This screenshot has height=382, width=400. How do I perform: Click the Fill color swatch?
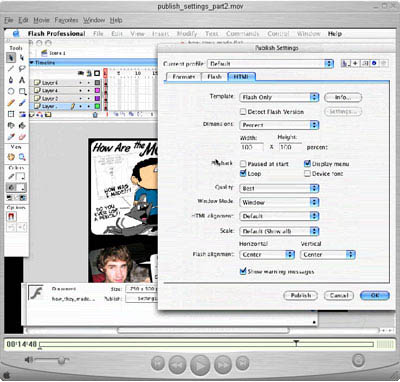(21, 187)
